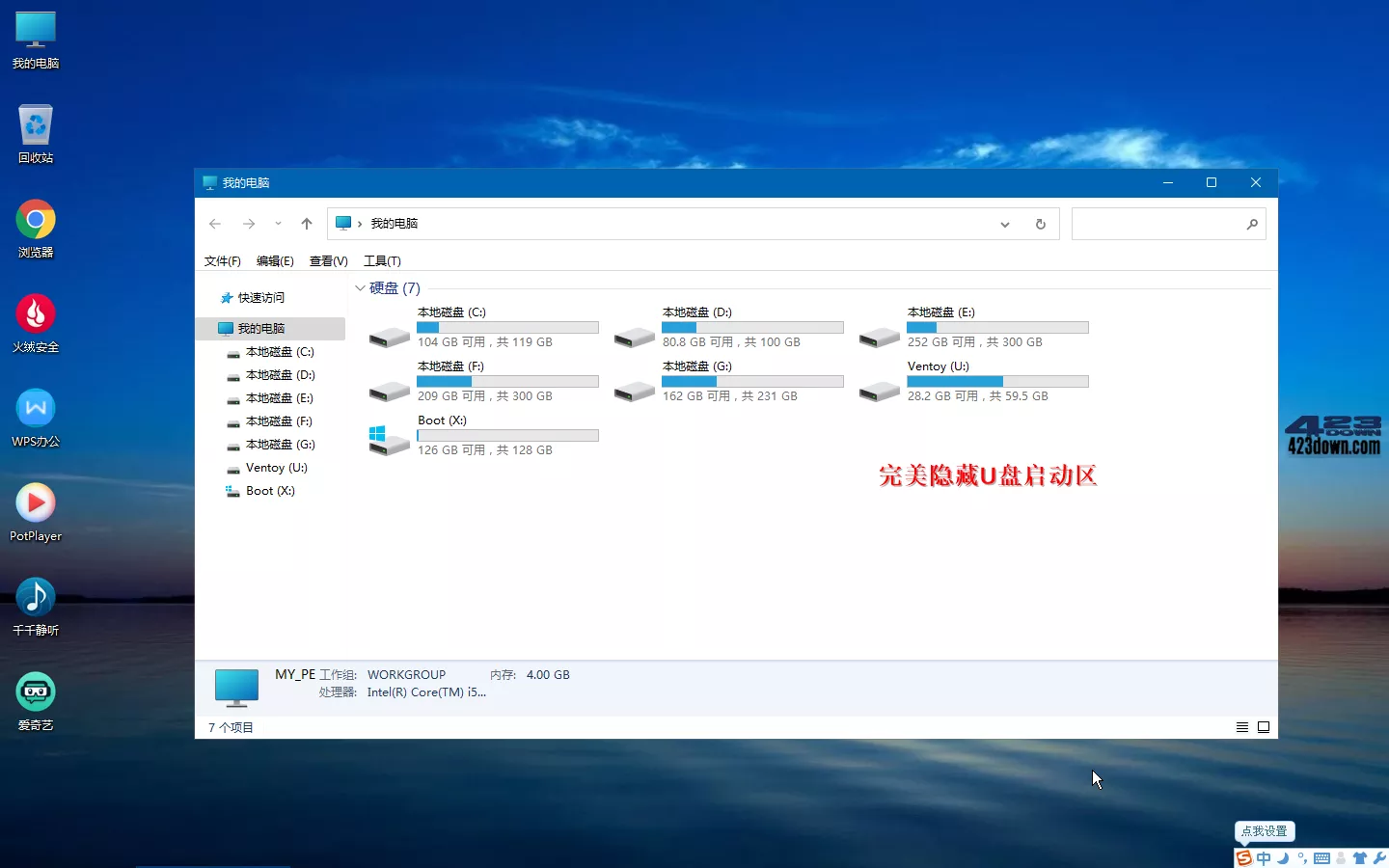This screenshot has height=868, width=1389.
Task: Click the refresh icon beside address bar
Action: tap(1040, 224)
